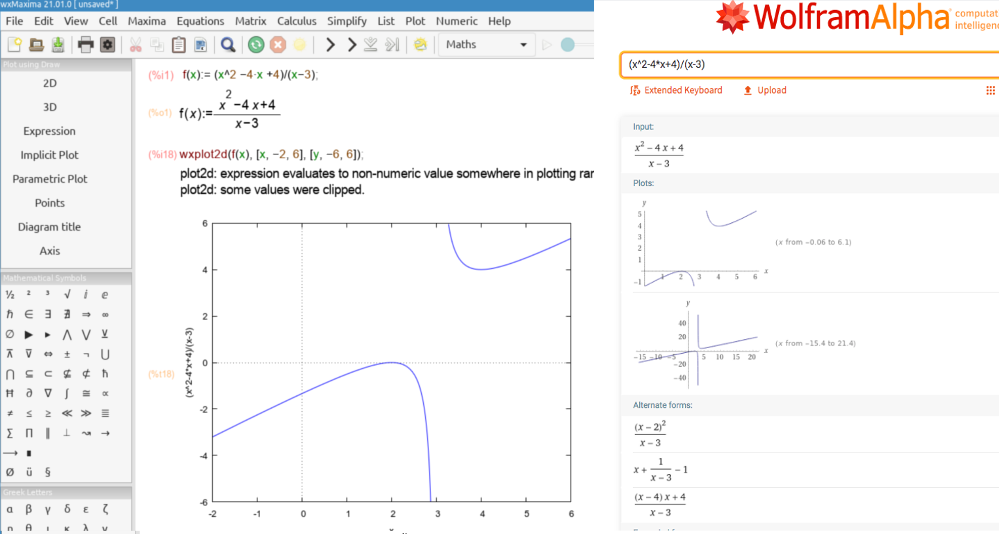This screenshot has width=999, height=534.
Task: Open the Cell menu
Action: (x=108, y=21)
